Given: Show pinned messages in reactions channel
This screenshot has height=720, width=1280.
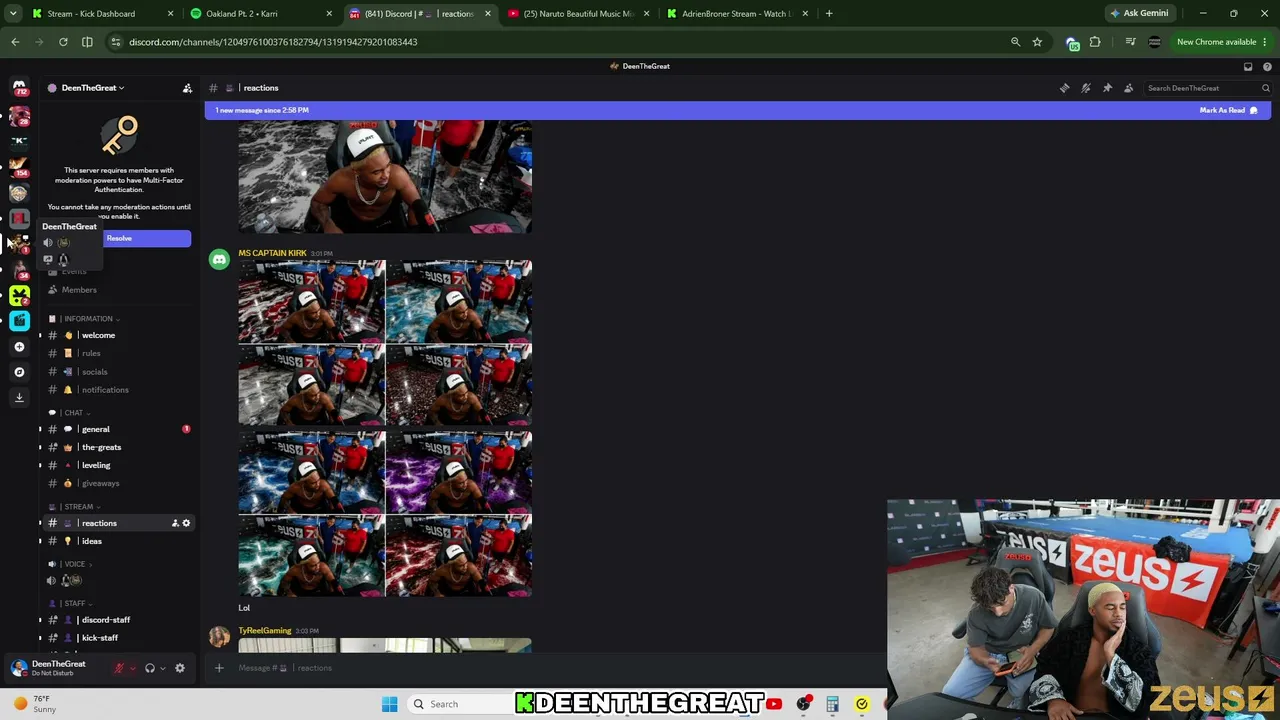Looking at the screenshot, I should tap(1107, 88).
